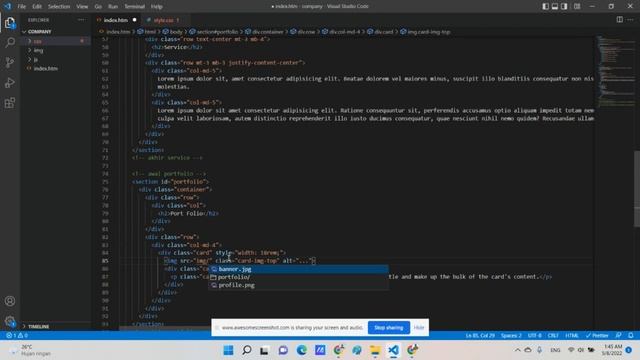Viewport: 640px width, 360px height.
Task: Open the Source Control view
Action: pos(10,62)
